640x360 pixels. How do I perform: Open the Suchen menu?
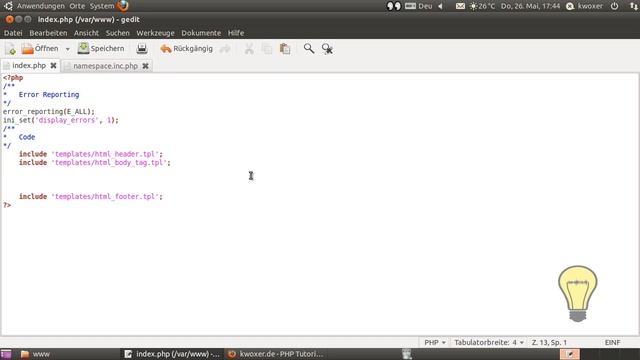pyautogui.click(x=118, y=33)
